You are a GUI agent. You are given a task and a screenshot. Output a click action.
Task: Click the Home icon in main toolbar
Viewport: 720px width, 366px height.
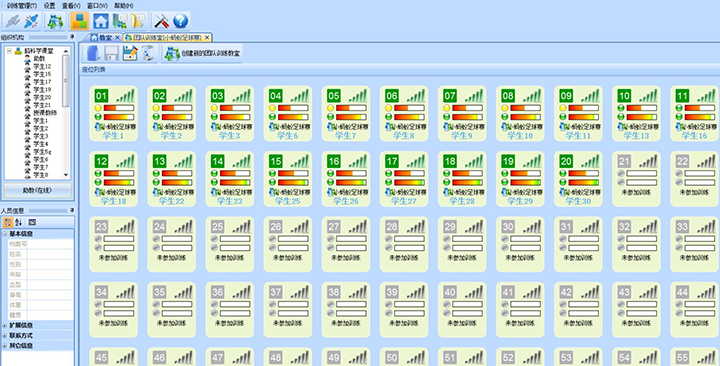(101, 21)
